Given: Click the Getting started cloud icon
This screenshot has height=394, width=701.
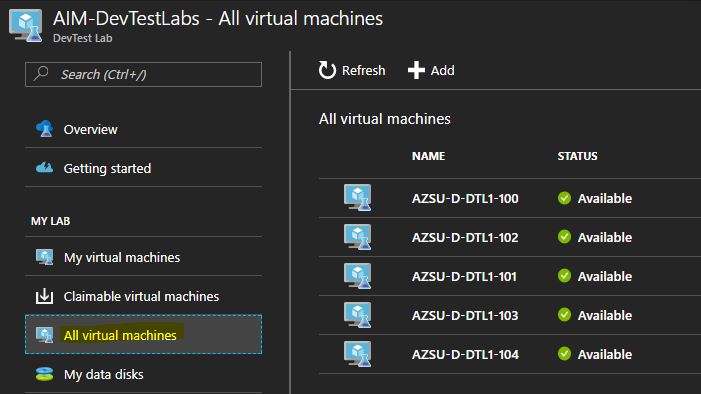Looking at the screenshot, I should tap(44, 168).
